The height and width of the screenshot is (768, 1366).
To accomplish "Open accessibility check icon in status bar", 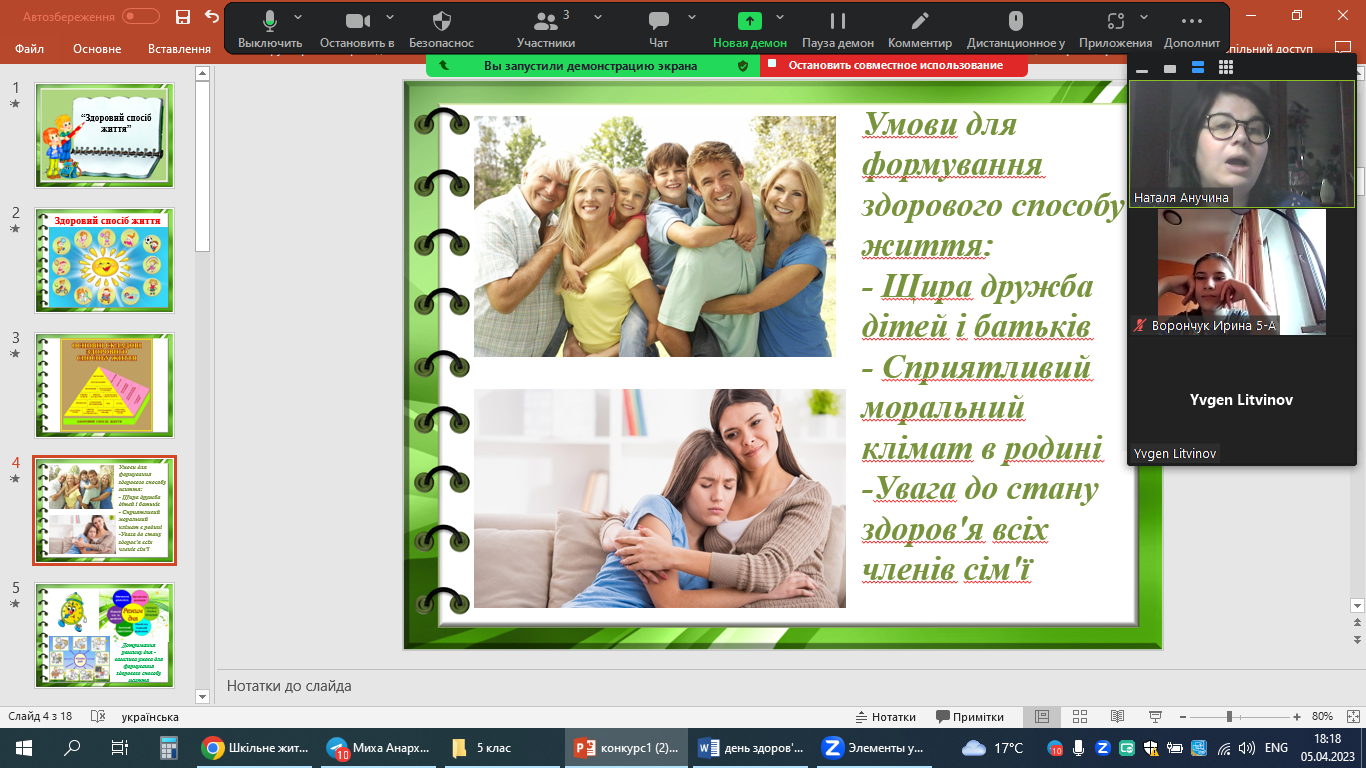I will tap(98, 716).
